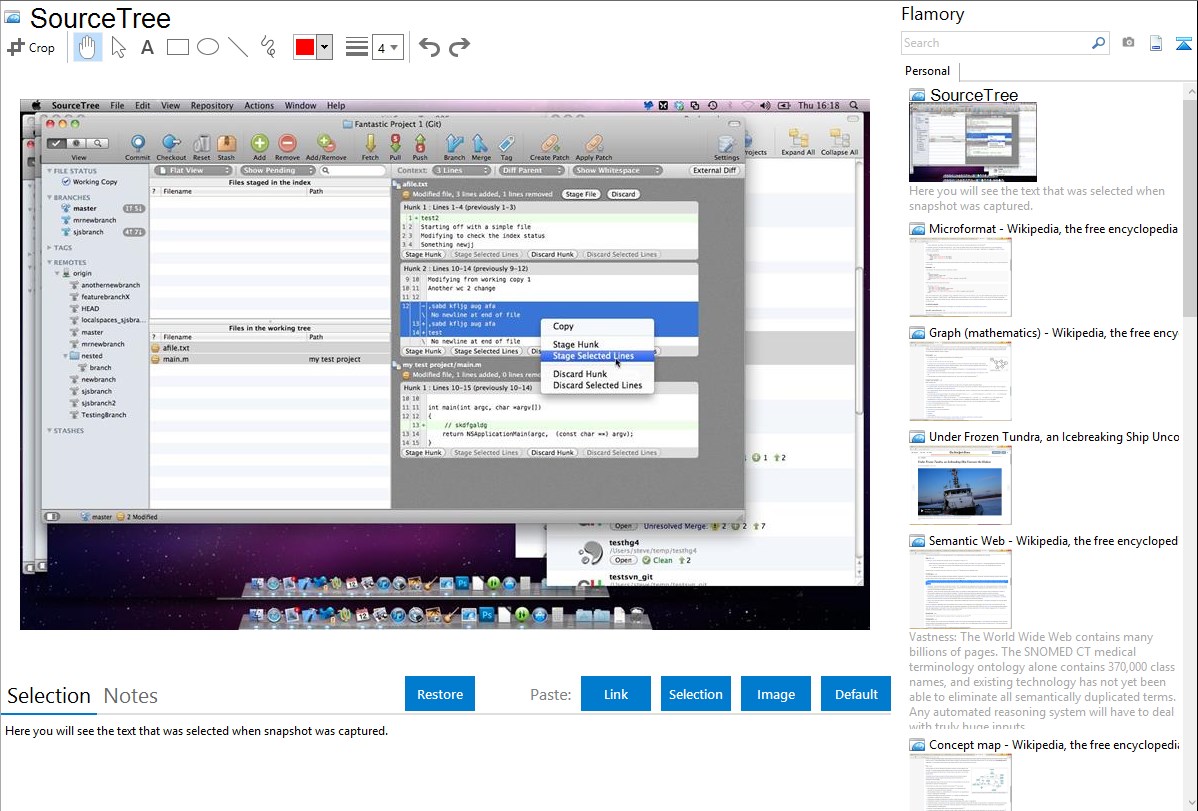Open the Under Frozen Tundra snapshot thumbnail
Viewport: 1198px width, 811px height.
(960, 485)
